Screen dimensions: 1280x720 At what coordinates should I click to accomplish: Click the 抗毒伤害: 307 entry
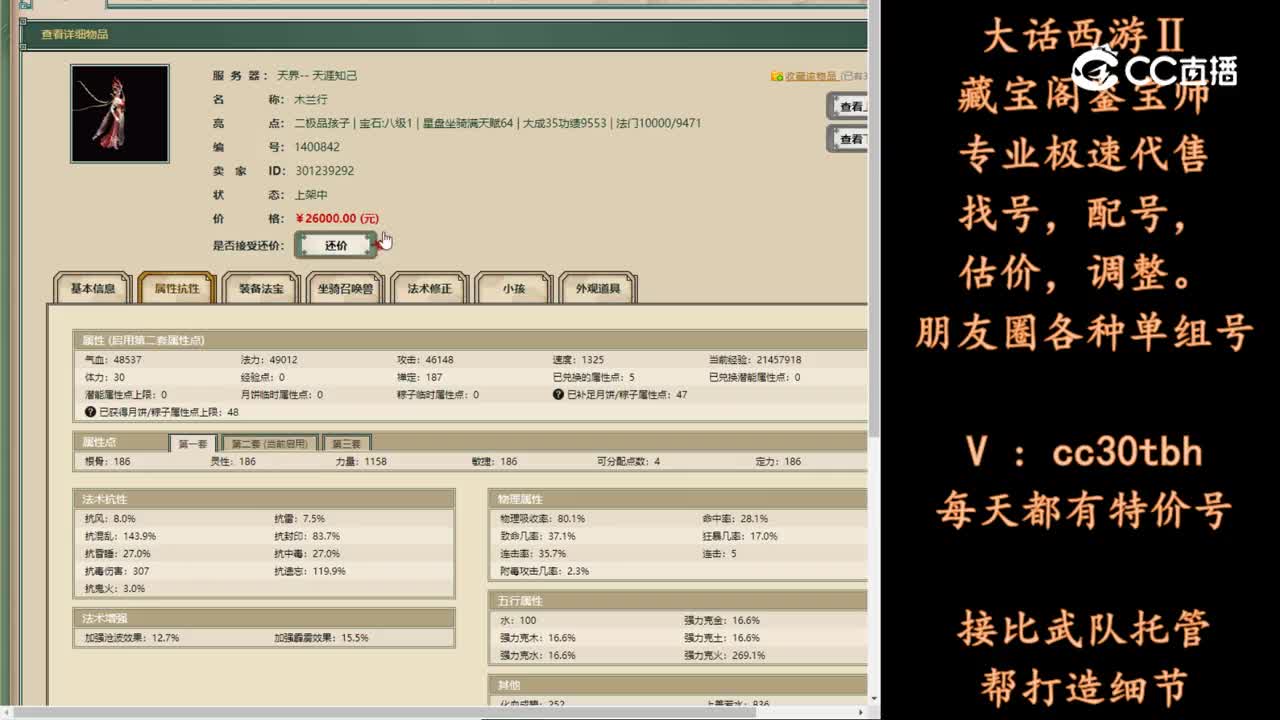pos(117,571)
